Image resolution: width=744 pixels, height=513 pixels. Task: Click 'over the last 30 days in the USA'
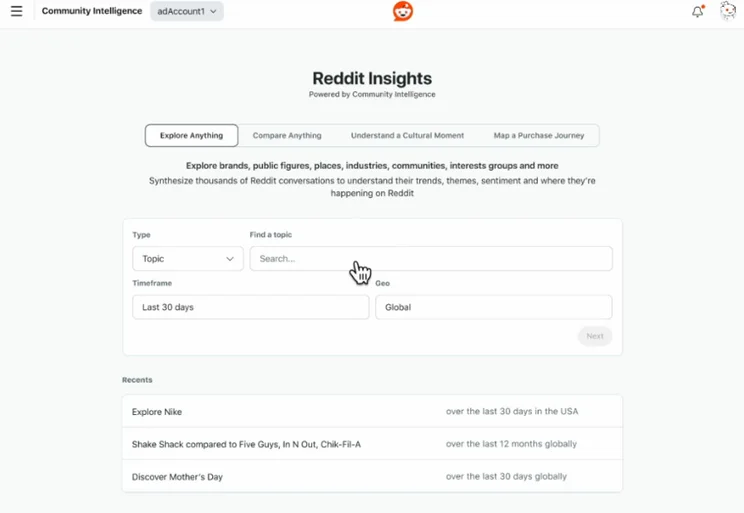pos(512,411)
